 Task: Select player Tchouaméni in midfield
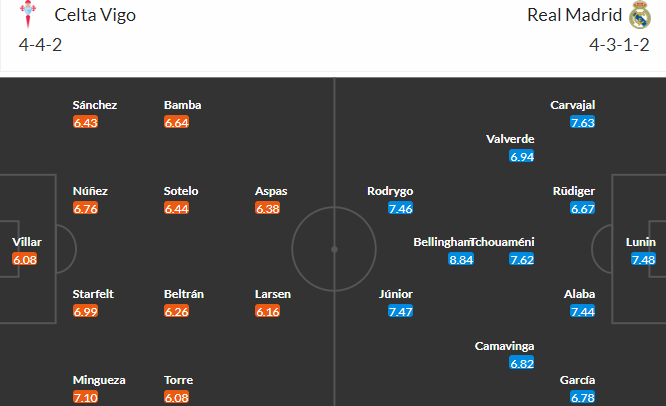coord(503,242)
